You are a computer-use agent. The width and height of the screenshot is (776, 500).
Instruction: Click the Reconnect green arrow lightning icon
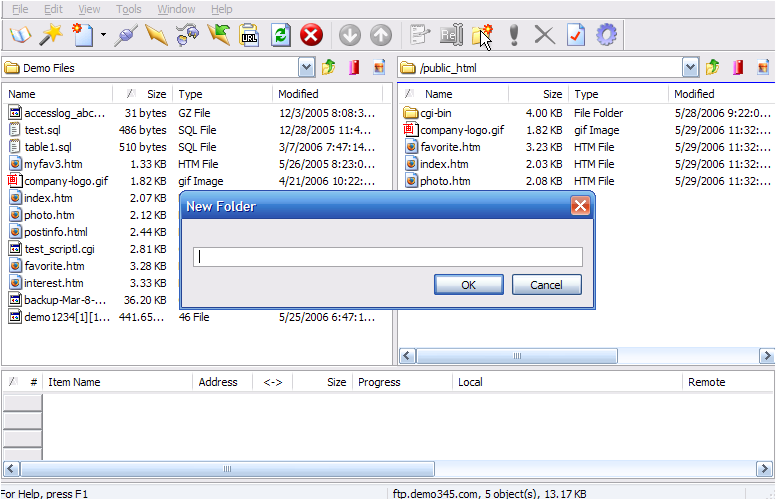point(219,35)
